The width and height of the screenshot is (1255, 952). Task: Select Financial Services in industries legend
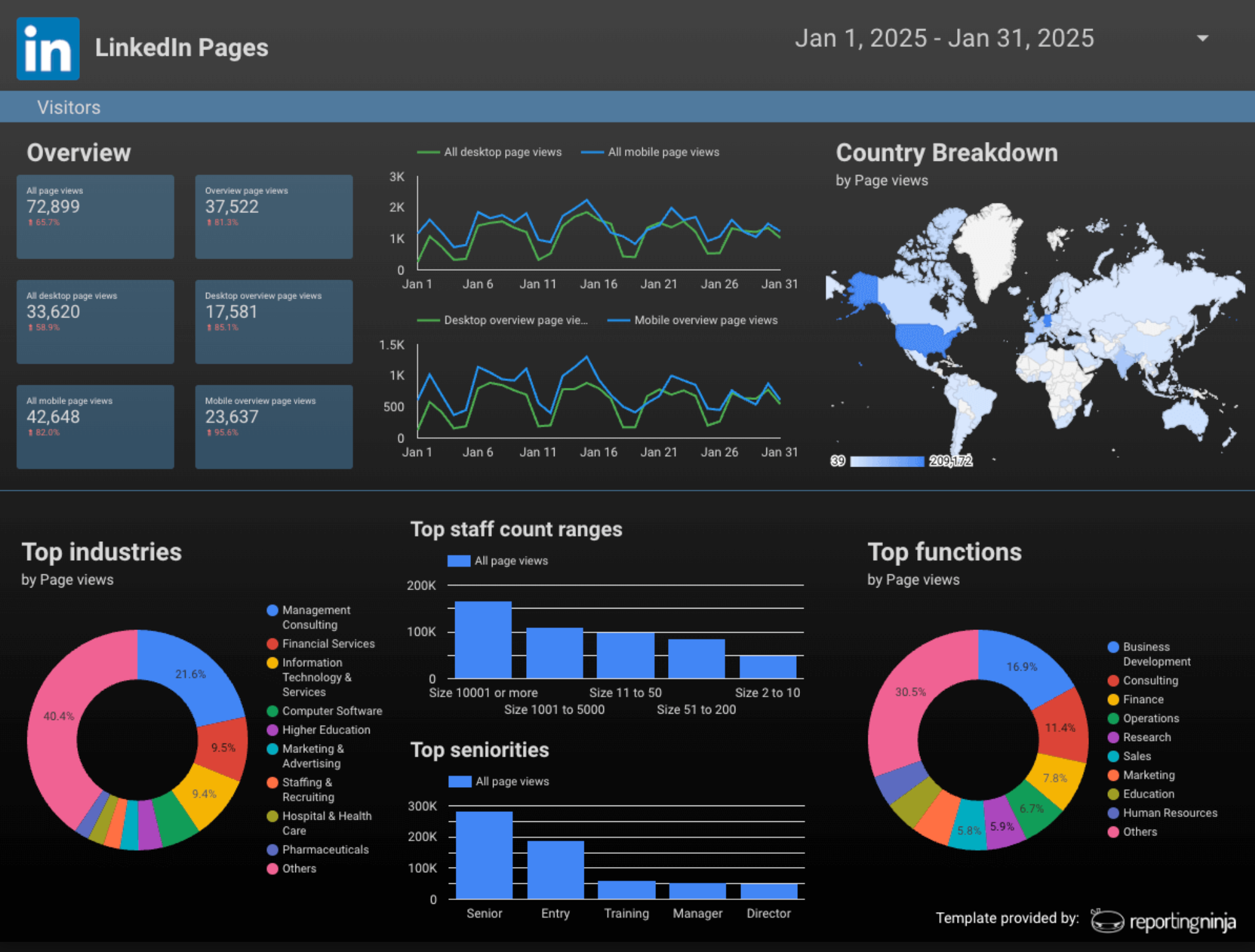point(321,644)
